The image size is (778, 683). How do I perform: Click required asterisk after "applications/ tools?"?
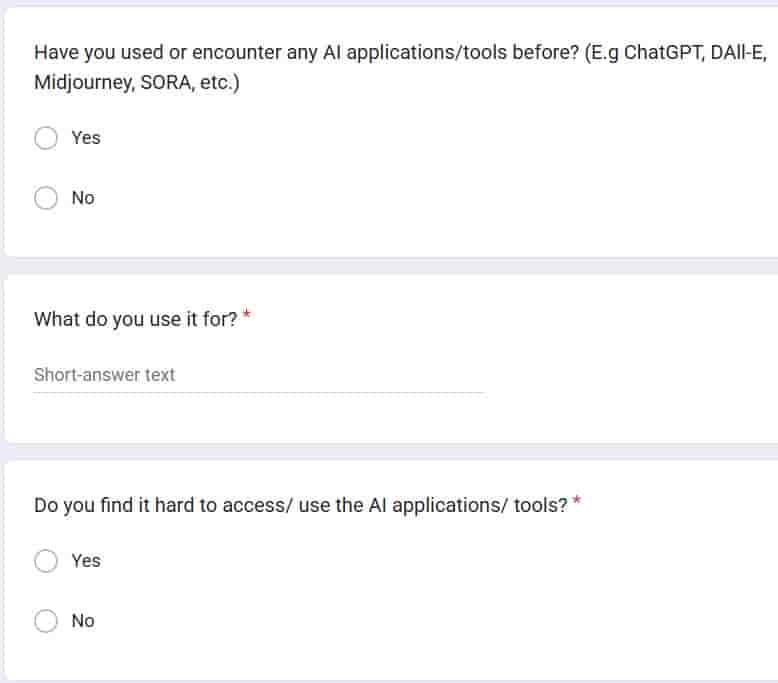(577, 503)
